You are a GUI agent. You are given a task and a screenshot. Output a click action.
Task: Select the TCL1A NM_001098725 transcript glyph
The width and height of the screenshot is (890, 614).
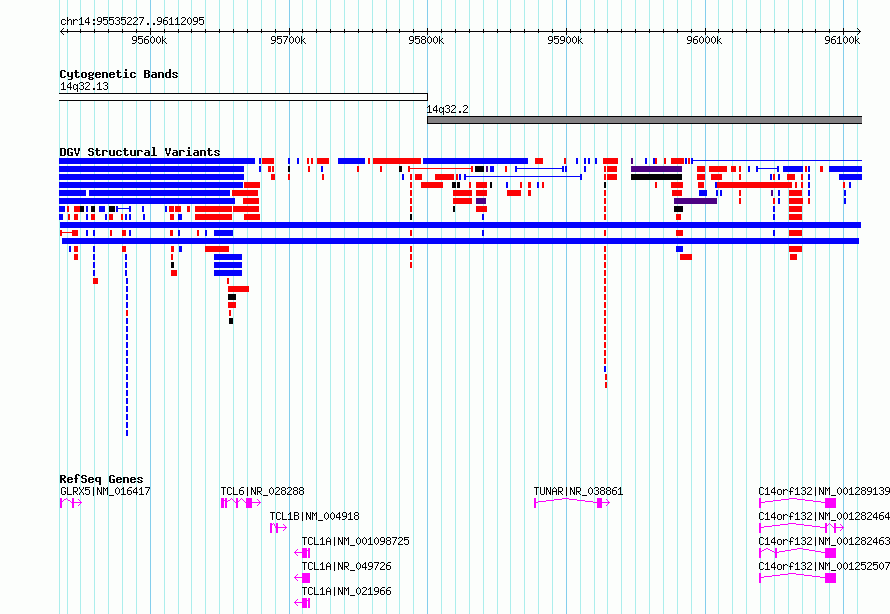click(x=302, y=553)
